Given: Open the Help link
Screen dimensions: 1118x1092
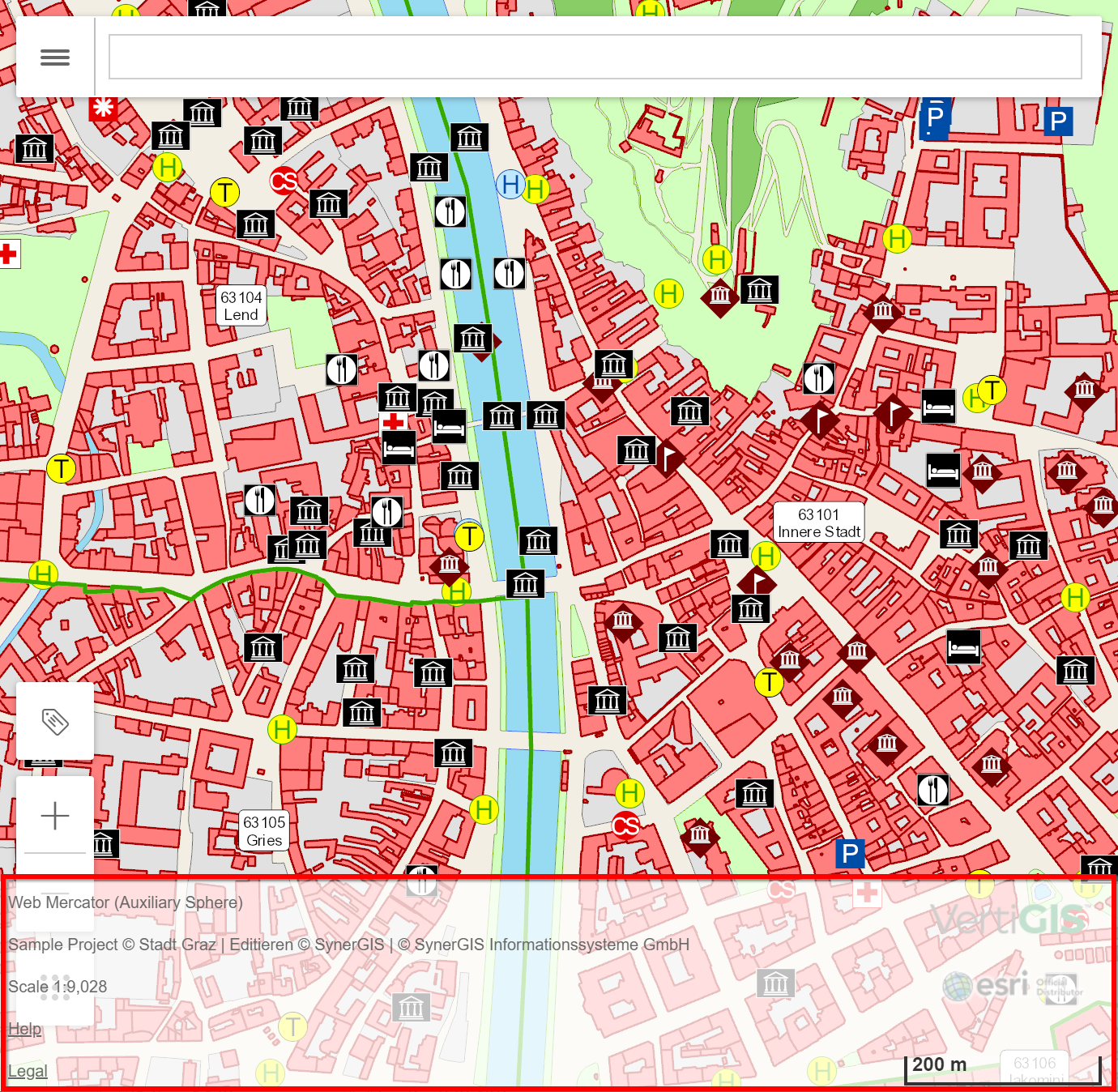Looking at the screenshot, I should click(x=24, y=1029).
